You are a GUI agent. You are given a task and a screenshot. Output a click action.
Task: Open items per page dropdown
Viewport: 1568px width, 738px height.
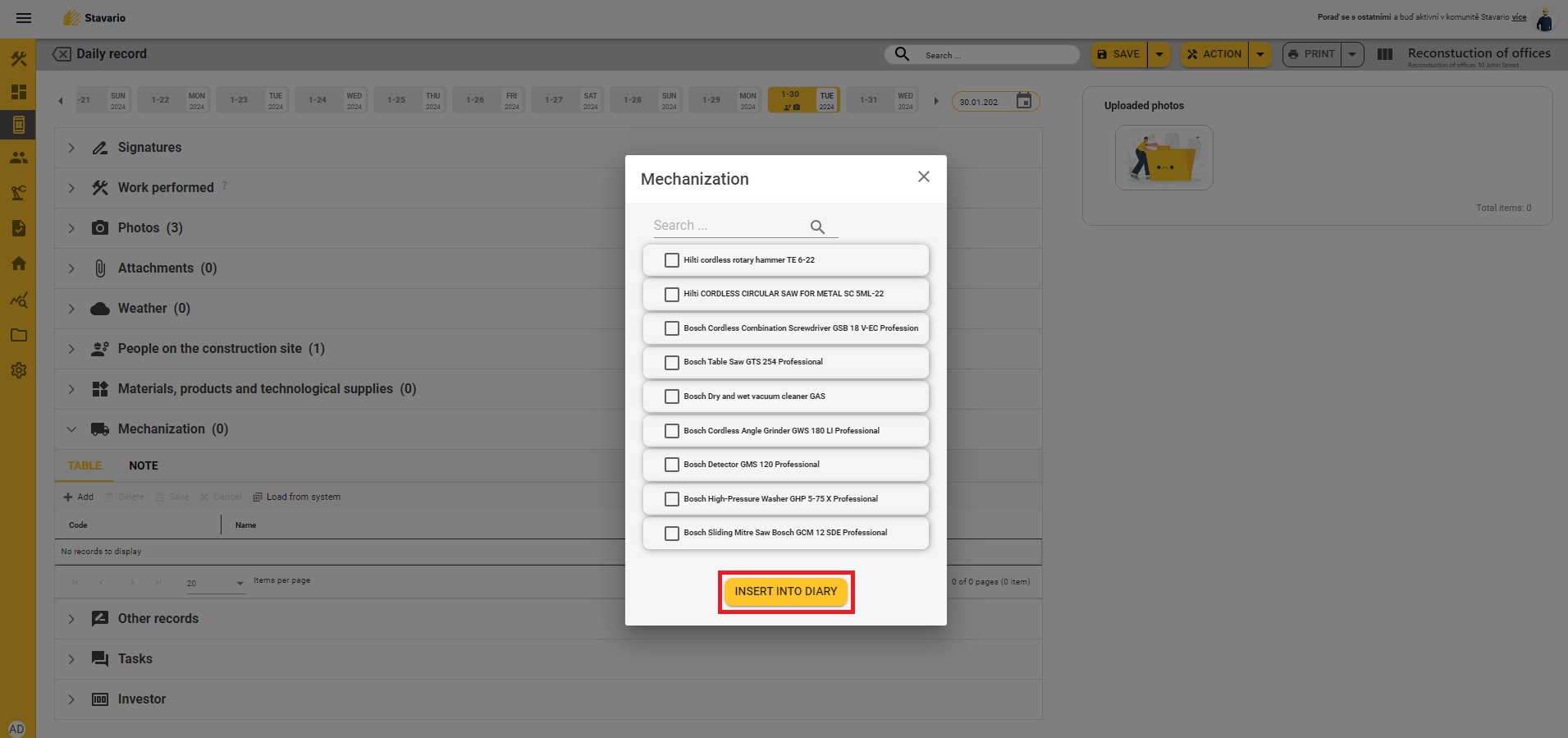pos(216,583)
